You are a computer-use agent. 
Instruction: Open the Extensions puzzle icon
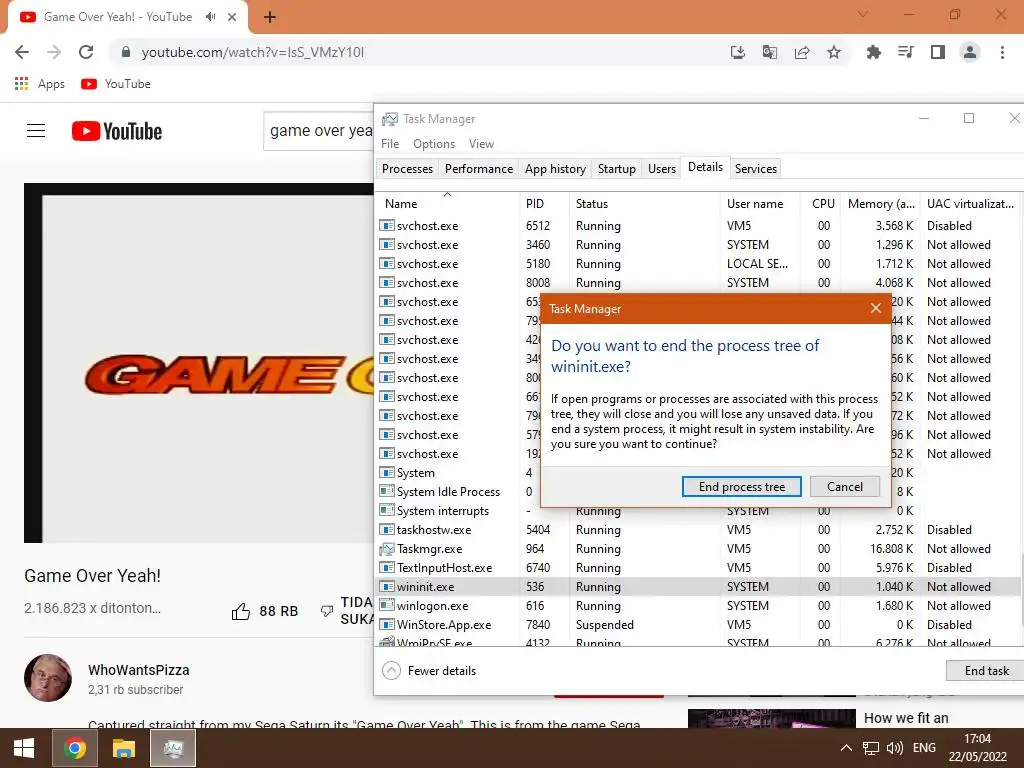click(873, 52)
